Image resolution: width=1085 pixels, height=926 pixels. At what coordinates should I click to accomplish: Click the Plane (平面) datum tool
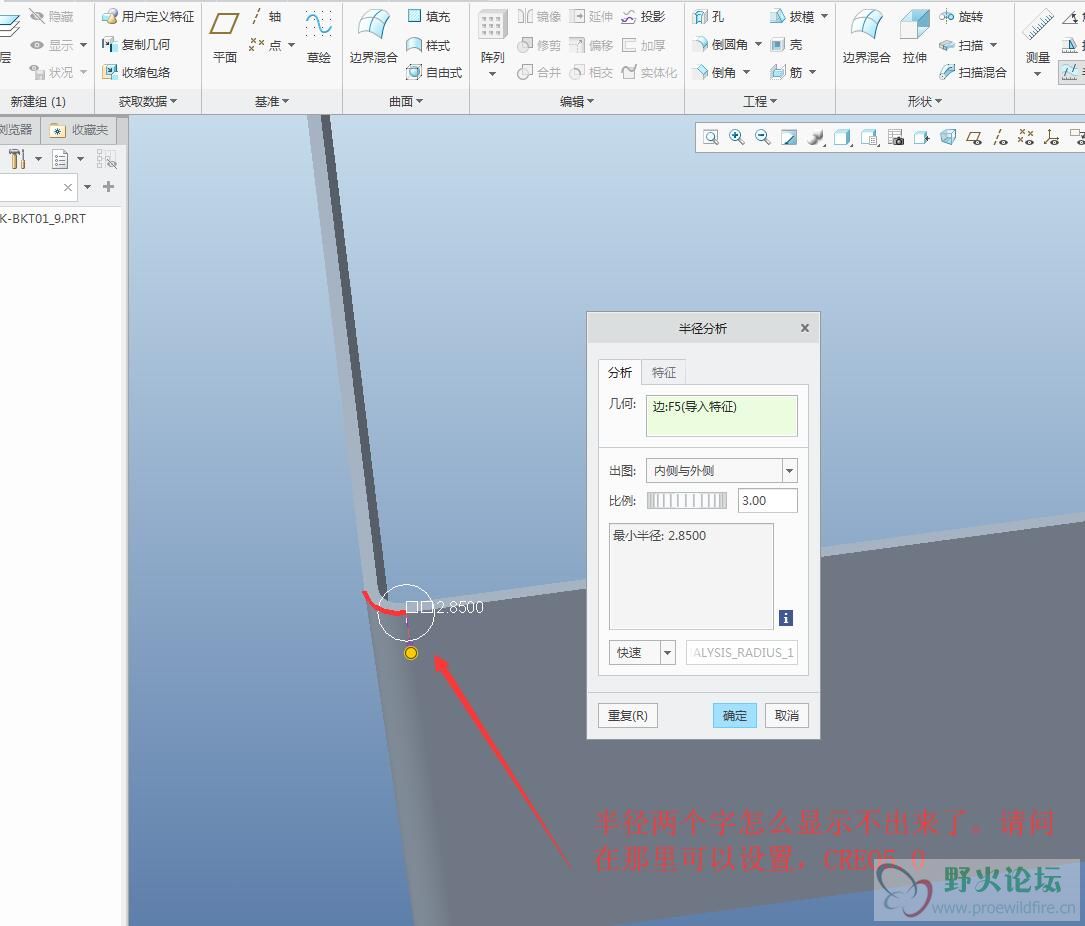point(225,38)
